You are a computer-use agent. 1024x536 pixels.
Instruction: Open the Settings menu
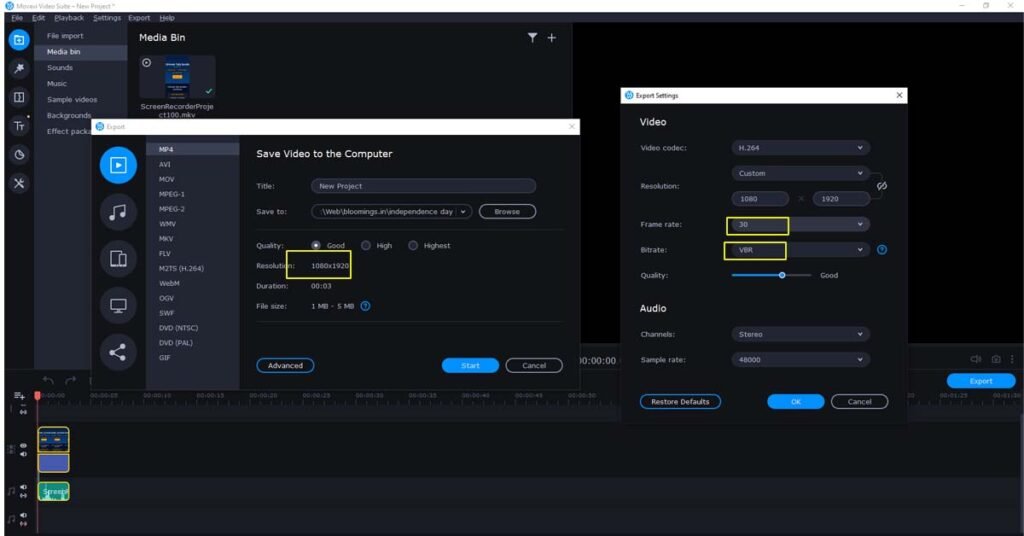[x=106, y=18]
